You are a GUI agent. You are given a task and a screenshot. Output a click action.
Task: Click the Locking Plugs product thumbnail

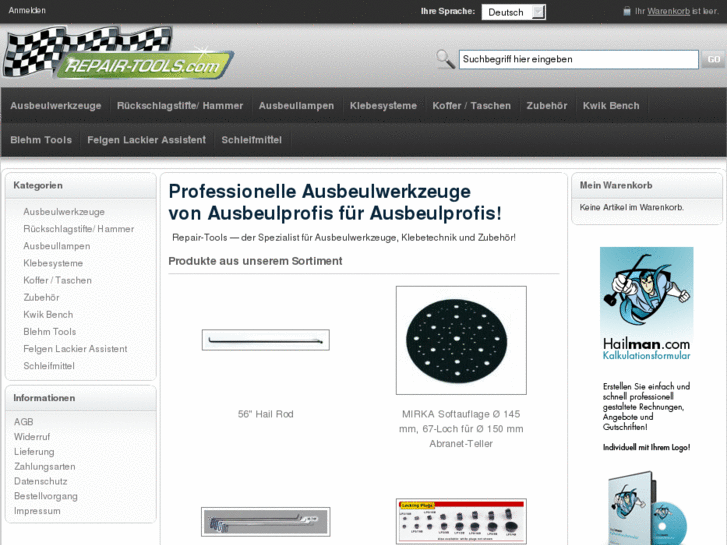pos(461,521)
